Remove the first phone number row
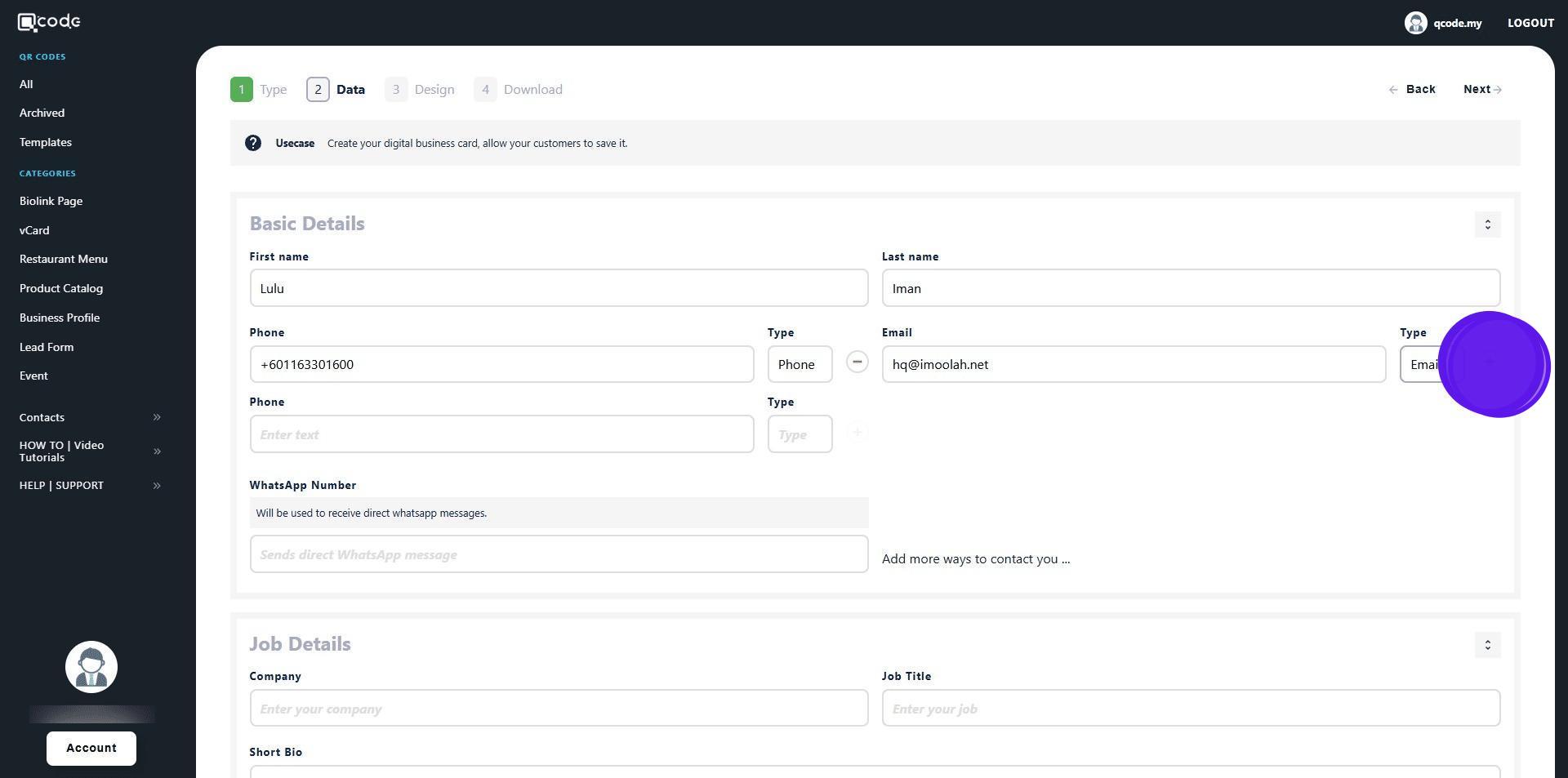 [857, 362]
